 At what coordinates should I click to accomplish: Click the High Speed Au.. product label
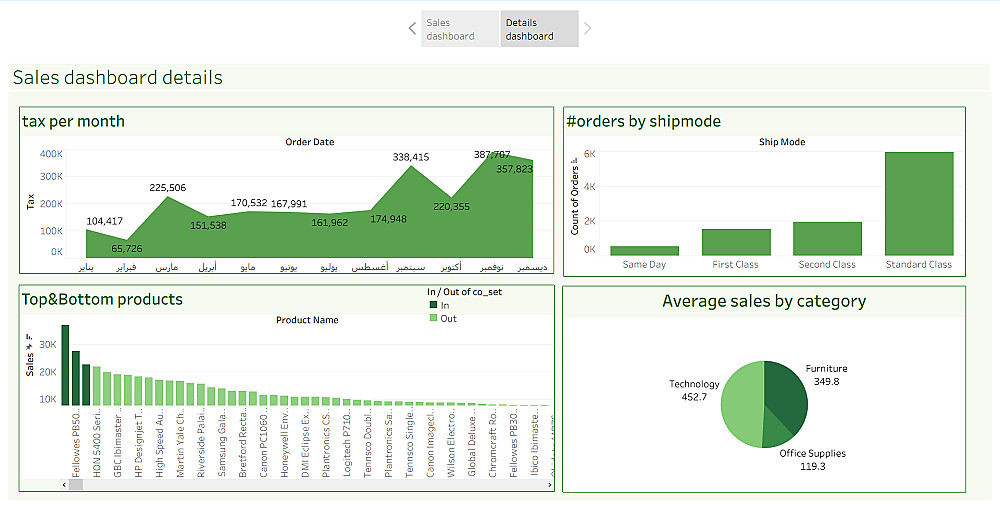(x=159, y=445)
